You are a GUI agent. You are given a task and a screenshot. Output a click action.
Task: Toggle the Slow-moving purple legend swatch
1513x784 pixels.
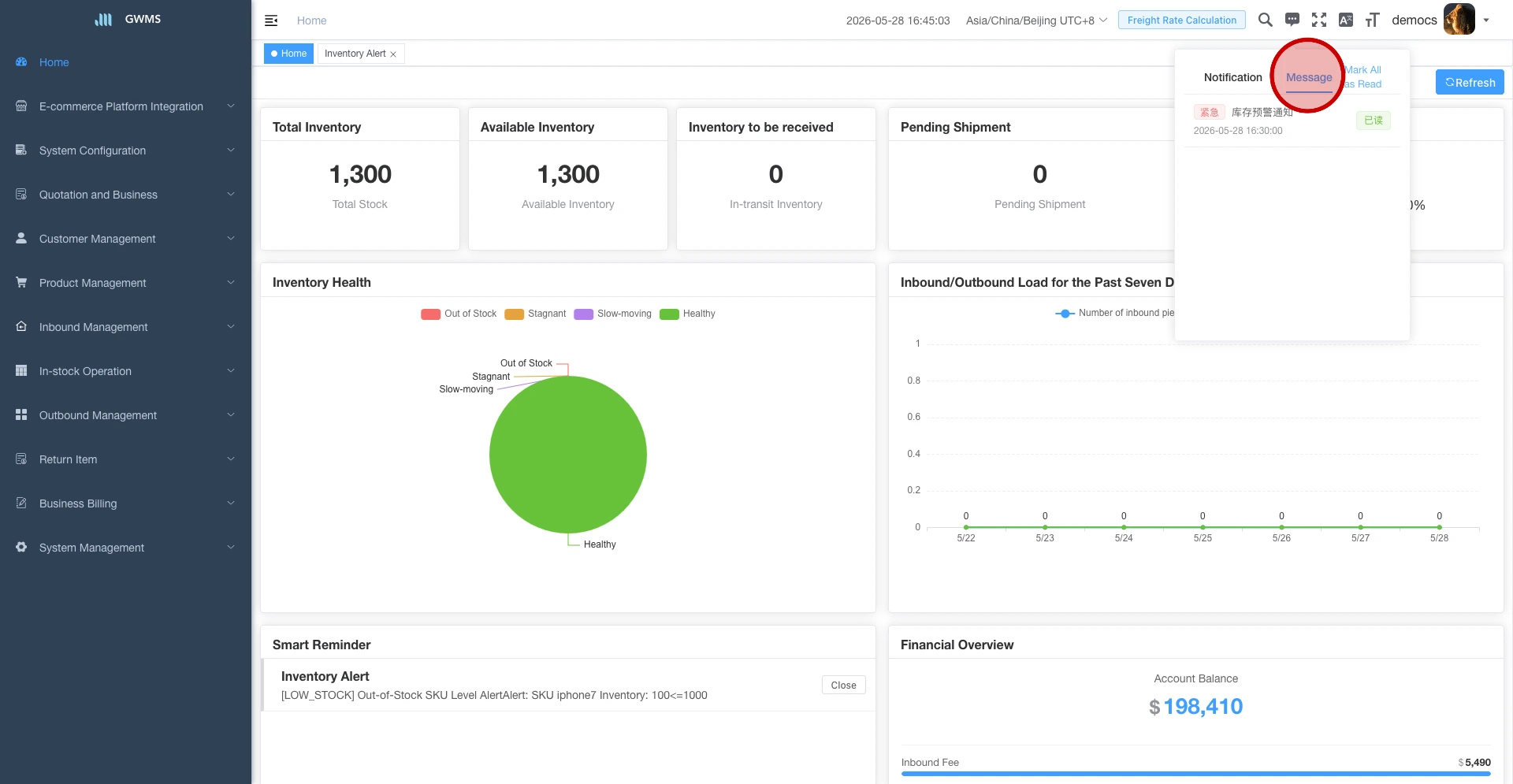pos(583,314)
